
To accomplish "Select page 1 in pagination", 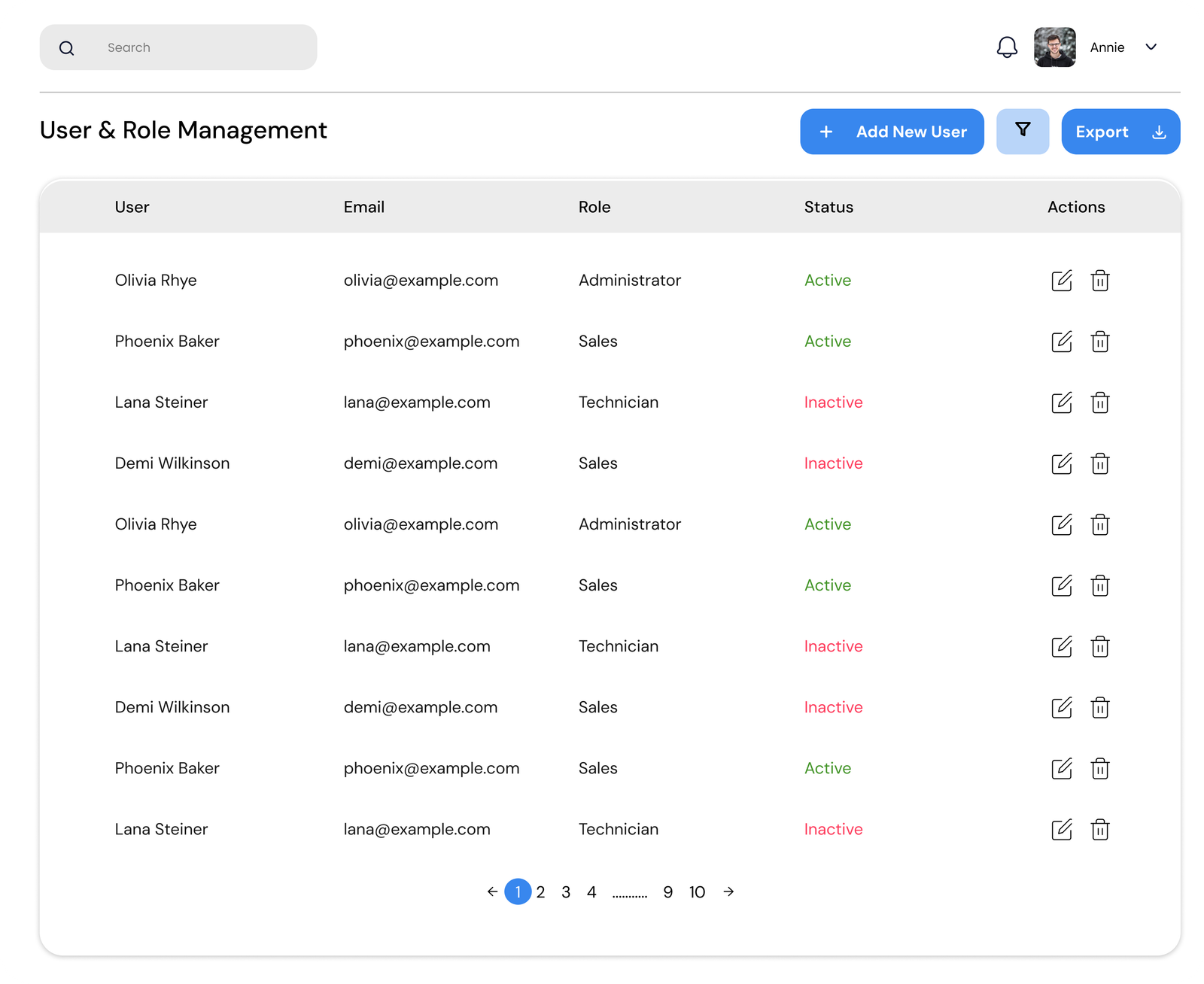I will click(x=518, y=891).
